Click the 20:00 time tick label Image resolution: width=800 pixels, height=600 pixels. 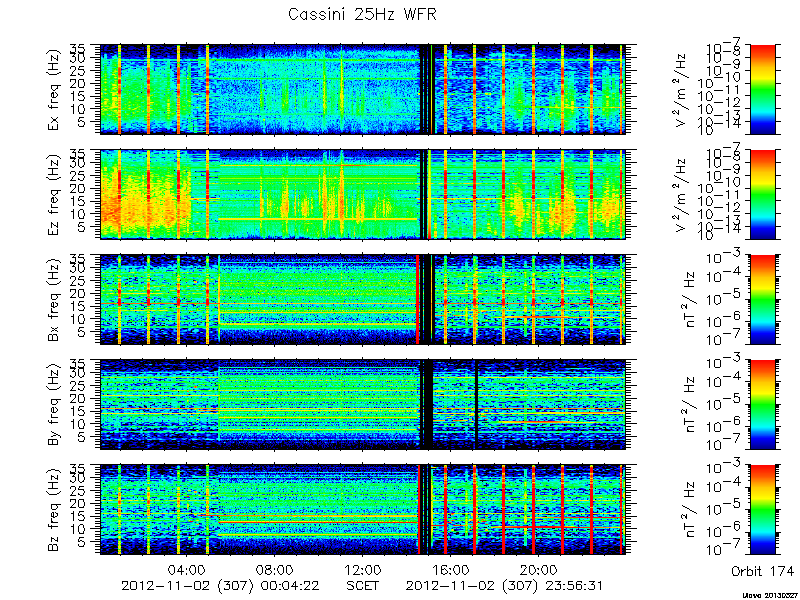point(538,569)
